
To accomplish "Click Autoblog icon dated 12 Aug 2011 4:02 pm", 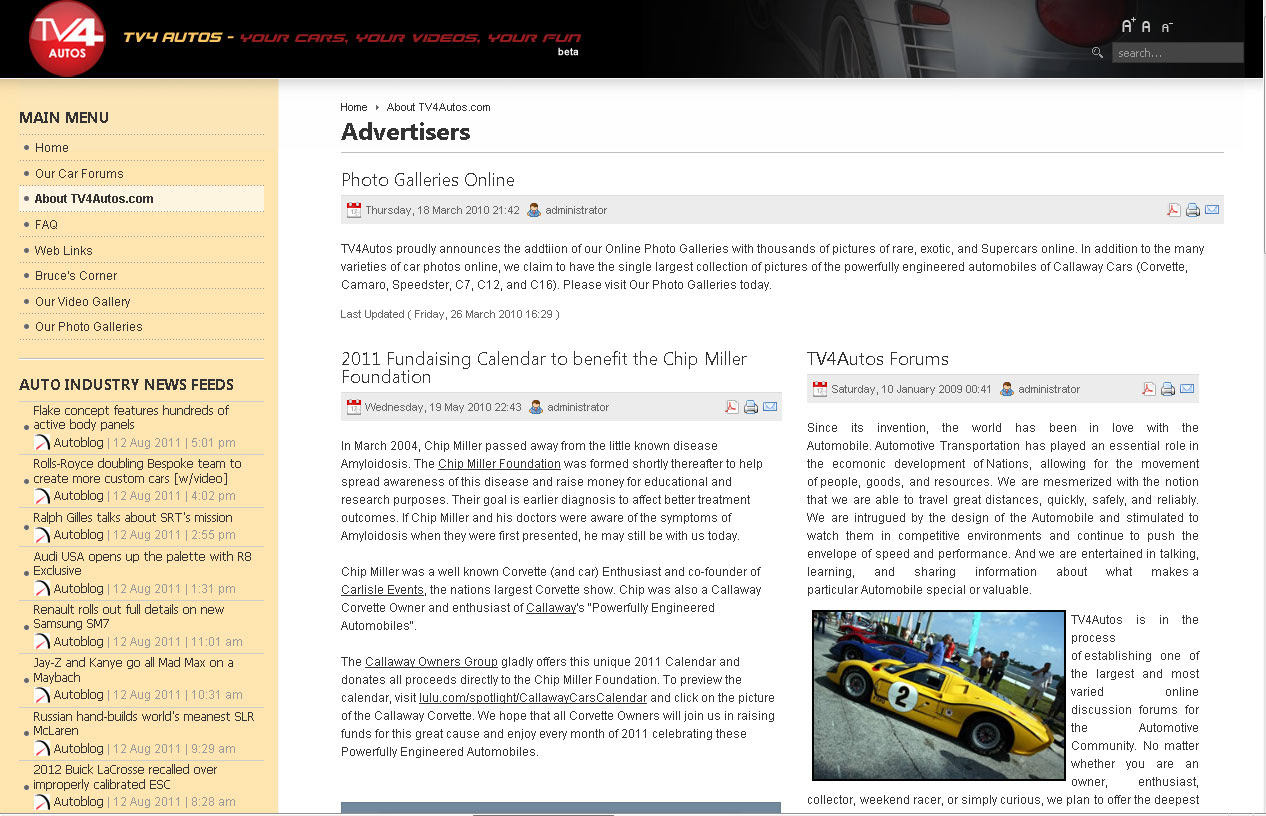I will tap(42, 495).
